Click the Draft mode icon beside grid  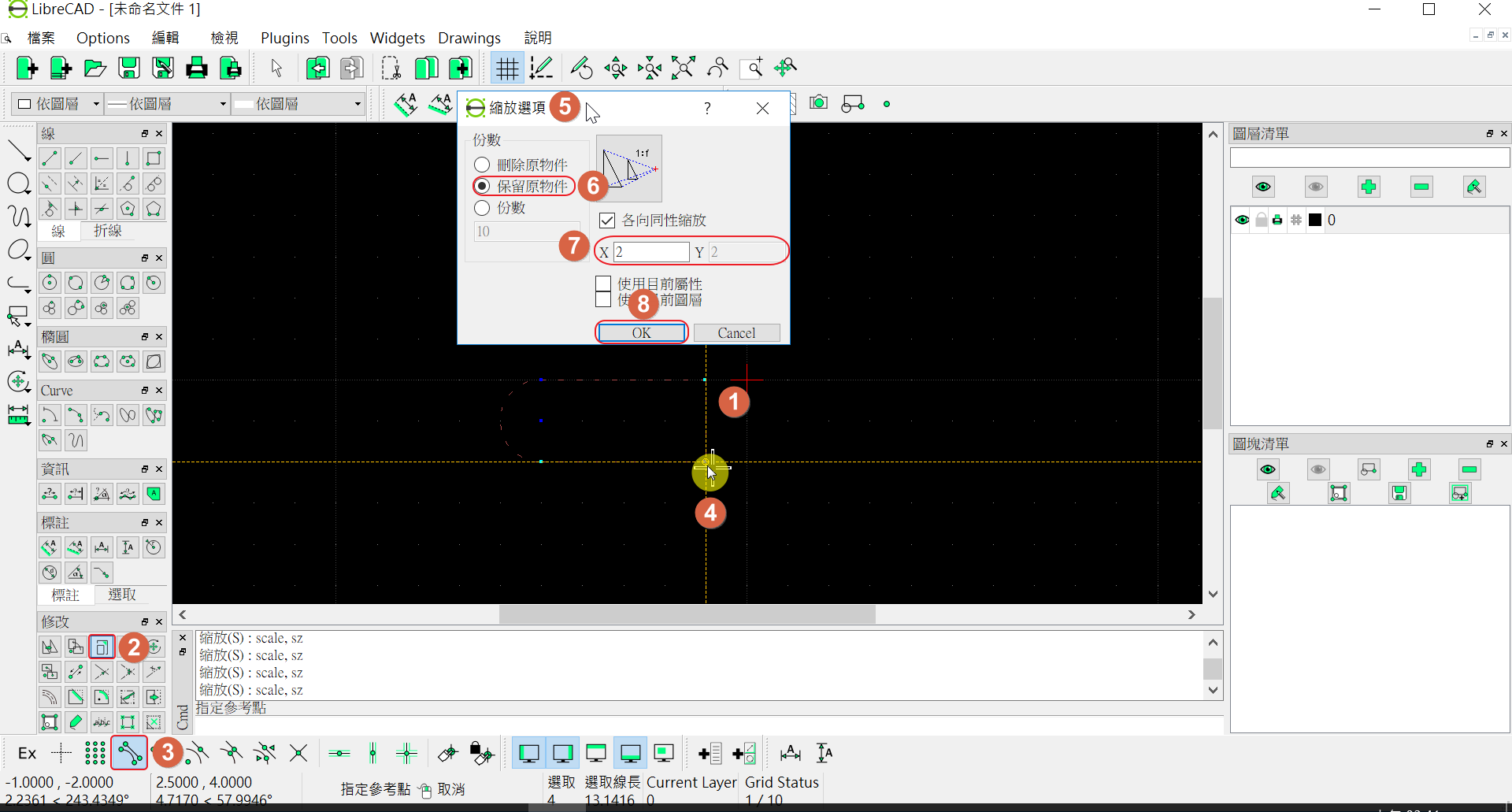[541, 69]
